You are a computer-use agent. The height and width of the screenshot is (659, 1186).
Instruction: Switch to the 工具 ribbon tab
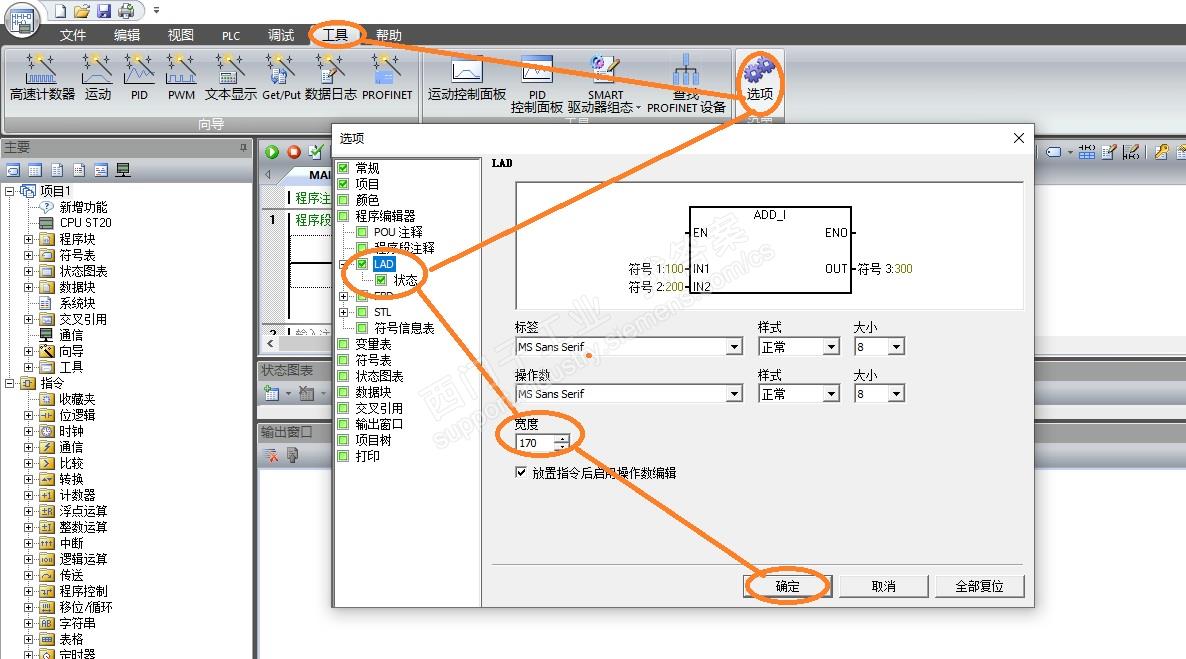(335, 35)
